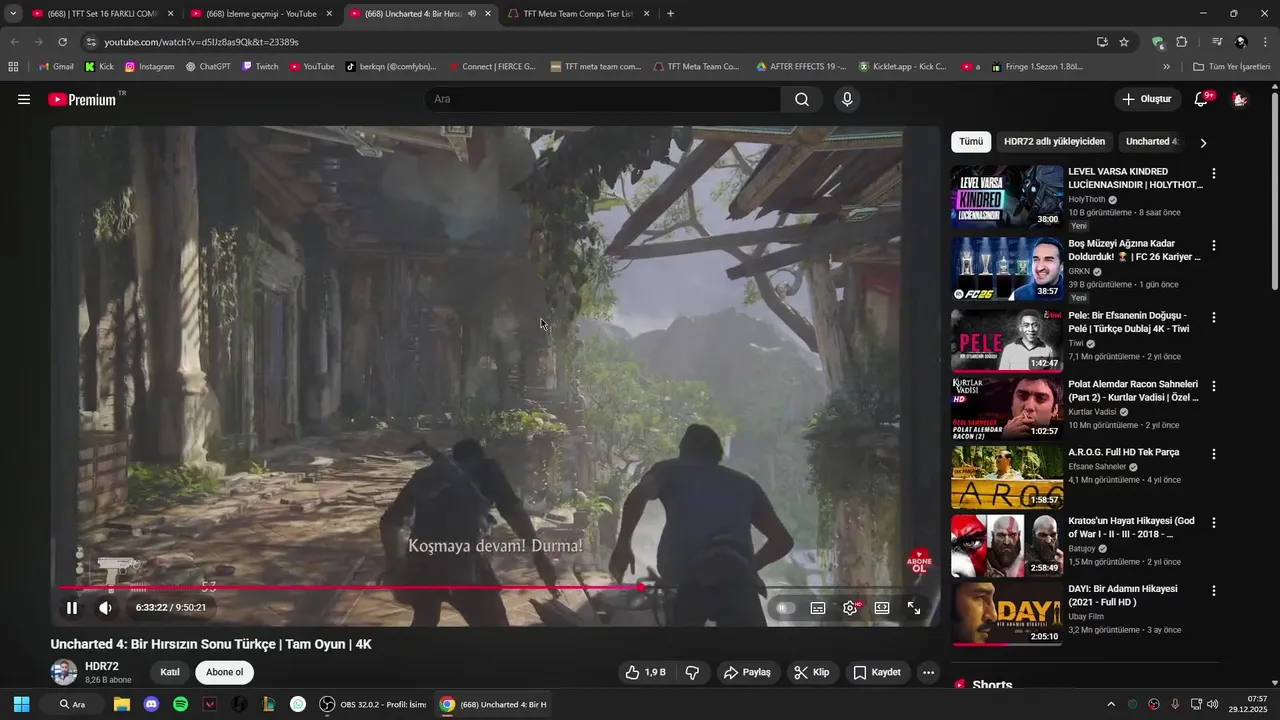The width and height of the screenshot is (1280, 720).
Task: Open more actions three-dot menu below video
Action: pos(929,672)
